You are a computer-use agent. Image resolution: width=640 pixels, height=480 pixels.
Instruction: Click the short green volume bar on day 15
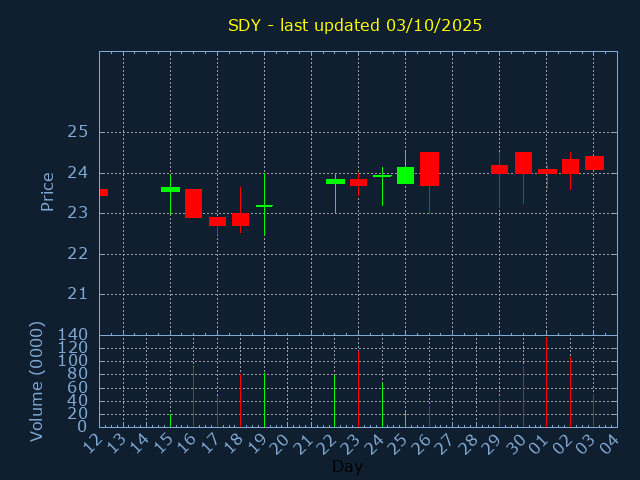(x=170, y=420)
